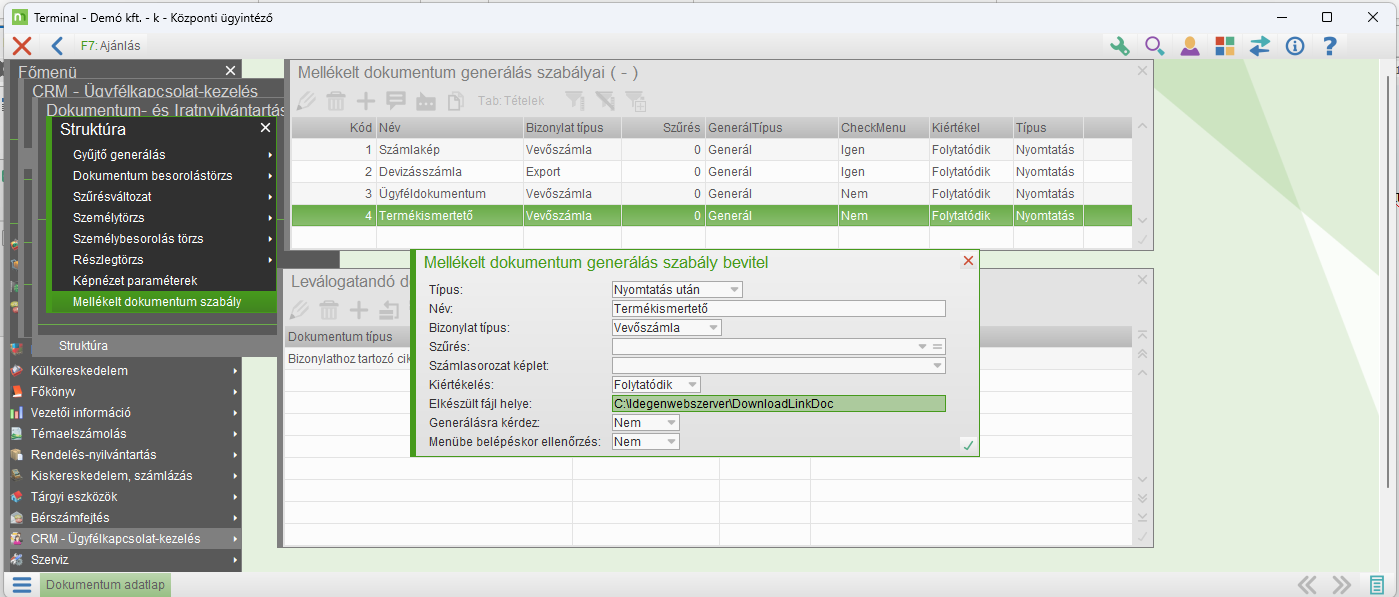The height and width of the screenshot is (597, 1399).
Task: Click the purple magnifier search icon
Action: (x=1155, y=46)
